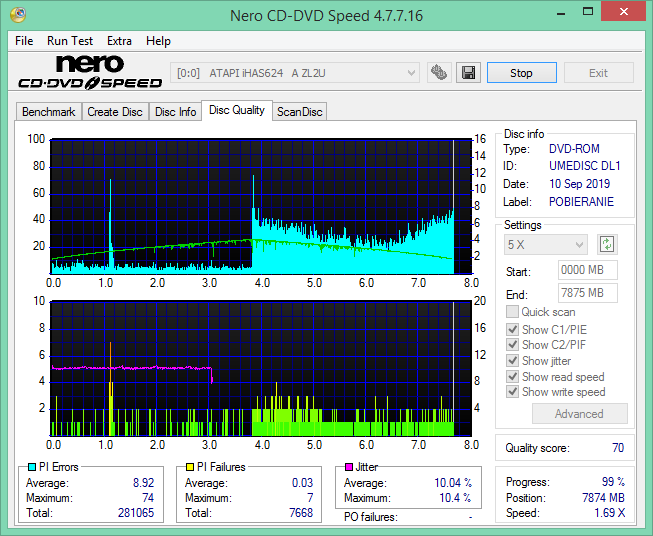This screenshot has height=536, width=653.
Task: Close the Nero CD-DVD Speed window
Action: click(623, 12)
